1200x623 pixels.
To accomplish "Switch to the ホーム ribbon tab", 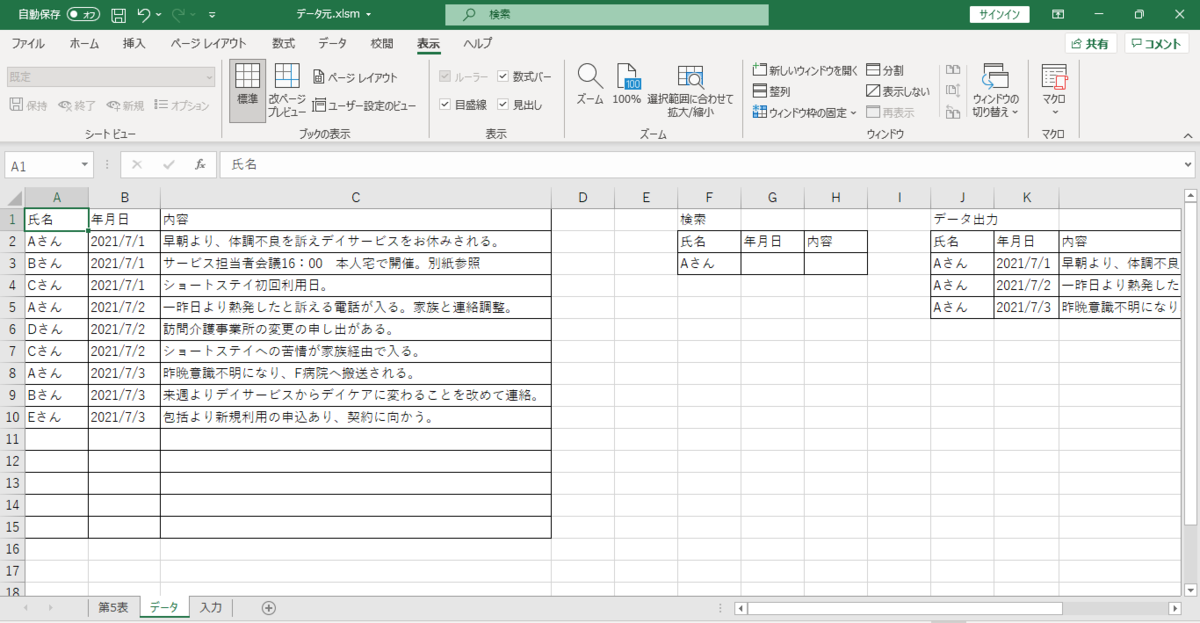I will pos(84,44).
